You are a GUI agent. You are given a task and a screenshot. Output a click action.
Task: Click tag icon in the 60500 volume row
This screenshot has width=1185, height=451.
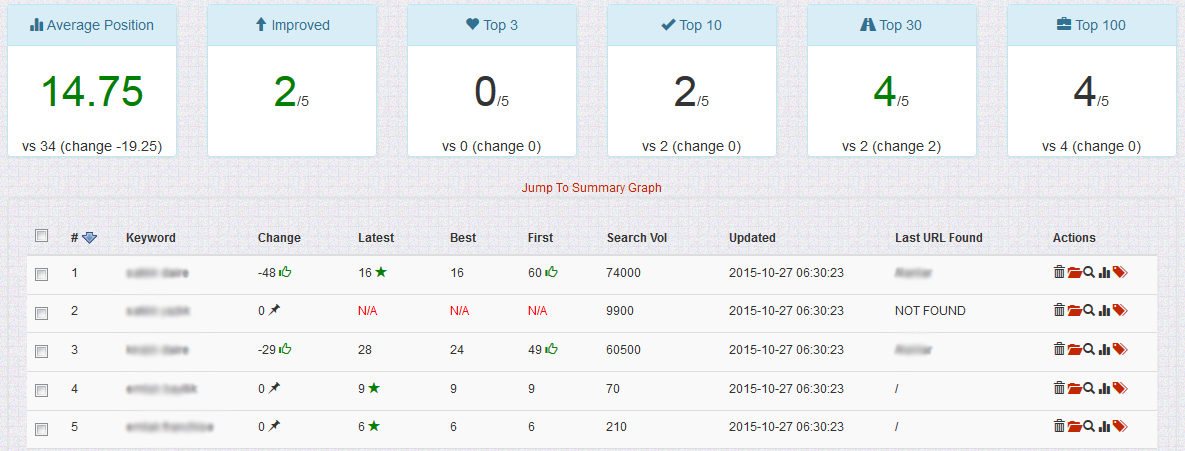(1120, 349)
